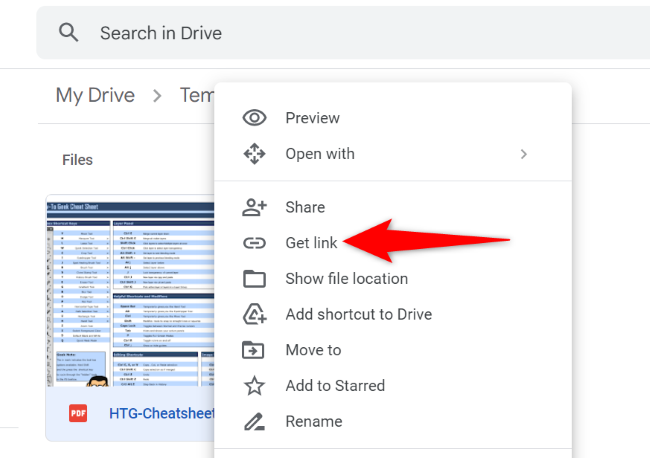This screenshot has width=650, height=458.
Task: Select Open with menu entry
Action: point(393,154)
